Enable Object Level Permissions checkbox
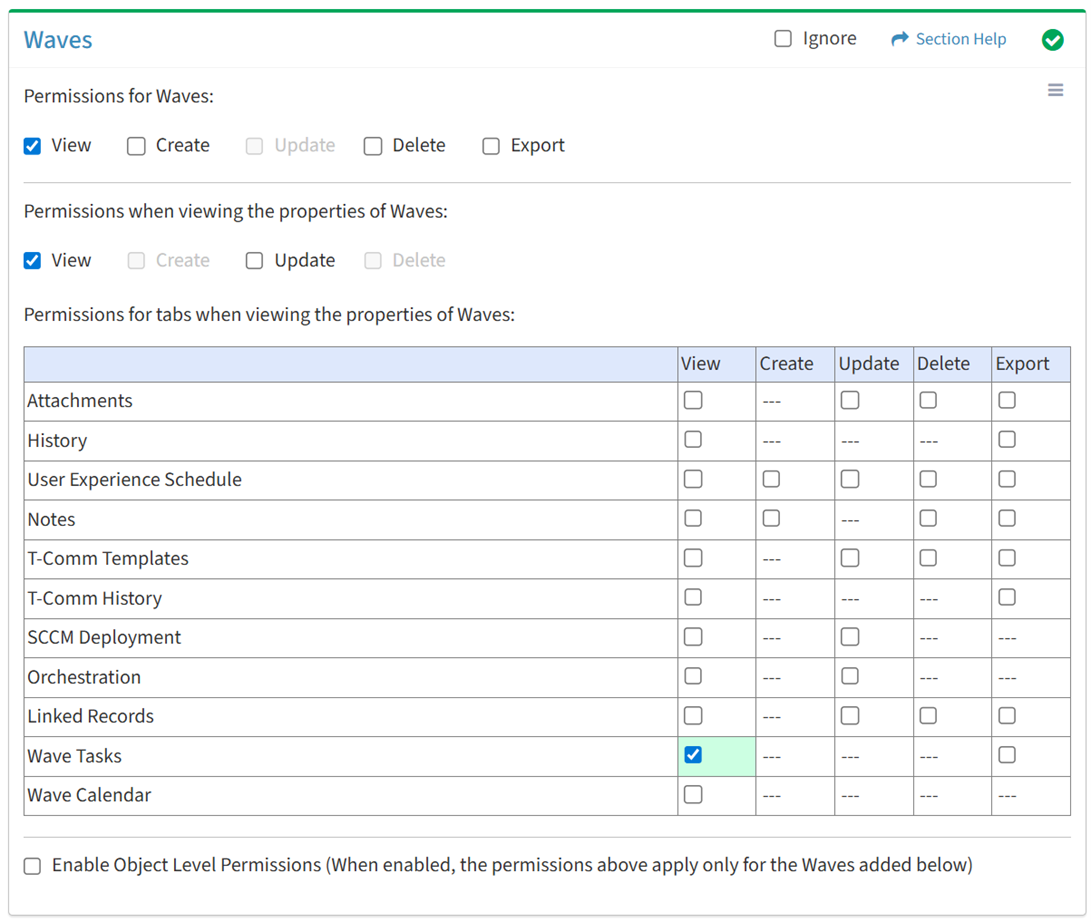 [x=33, y=866]
